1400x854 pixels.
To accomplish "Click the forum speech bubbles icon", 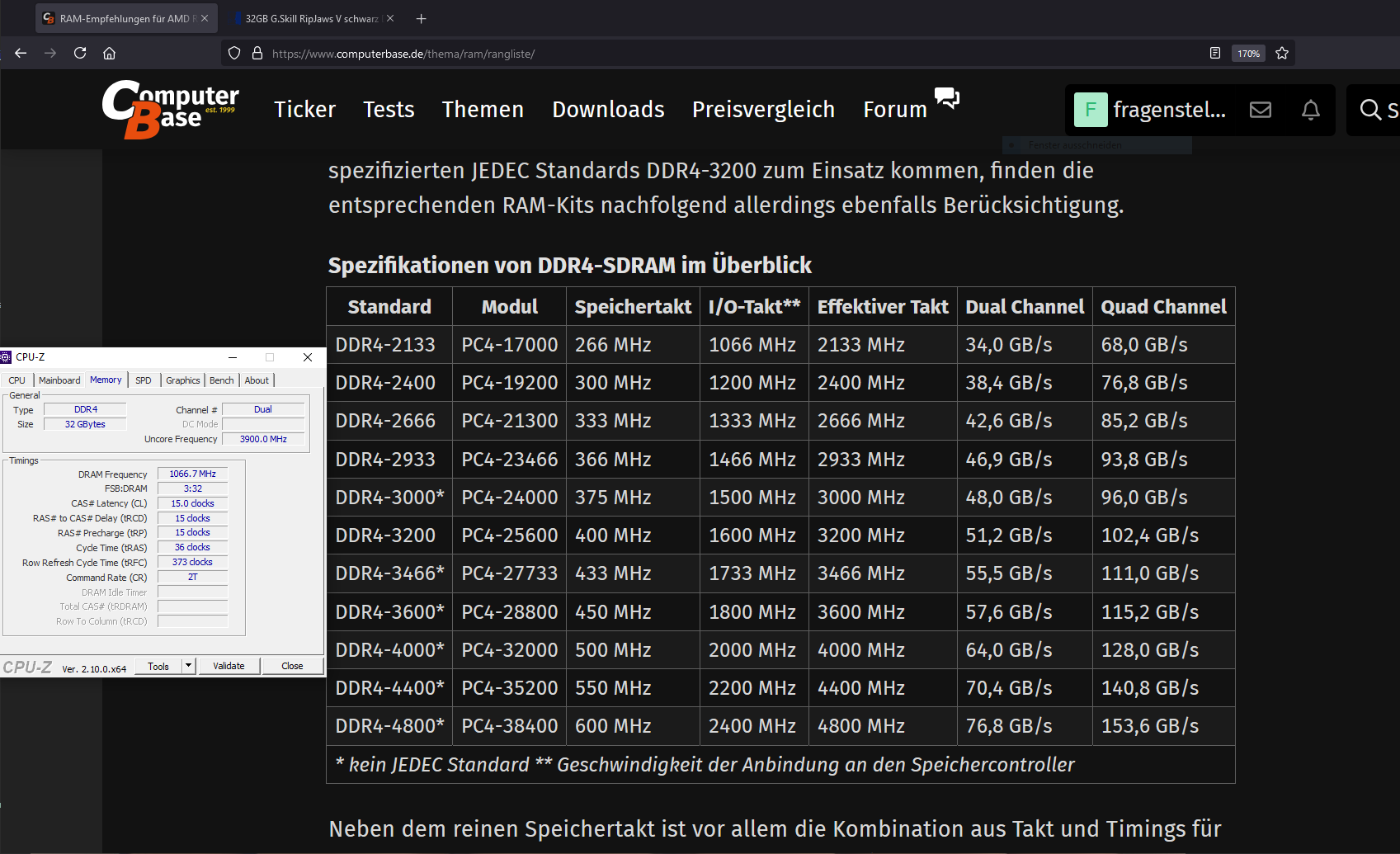I will click(x=947, y=97).
